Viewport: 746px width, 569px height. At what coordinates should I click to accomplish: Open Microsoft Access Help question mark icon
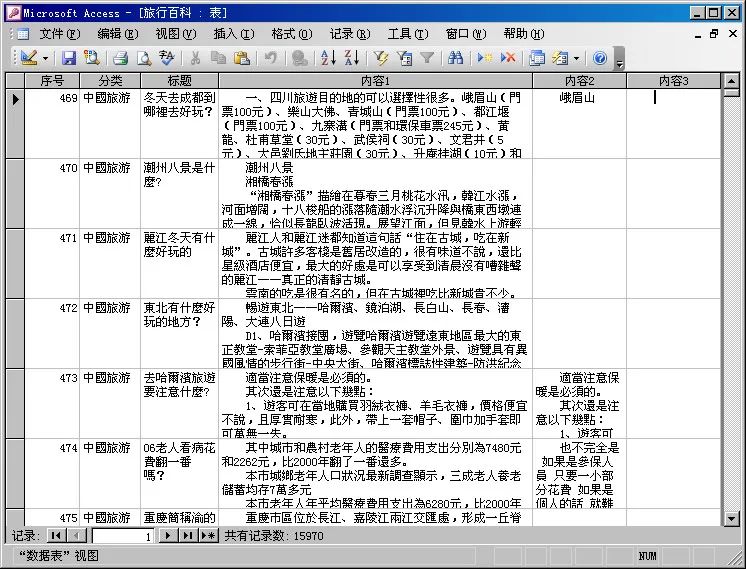click(600, 58)
